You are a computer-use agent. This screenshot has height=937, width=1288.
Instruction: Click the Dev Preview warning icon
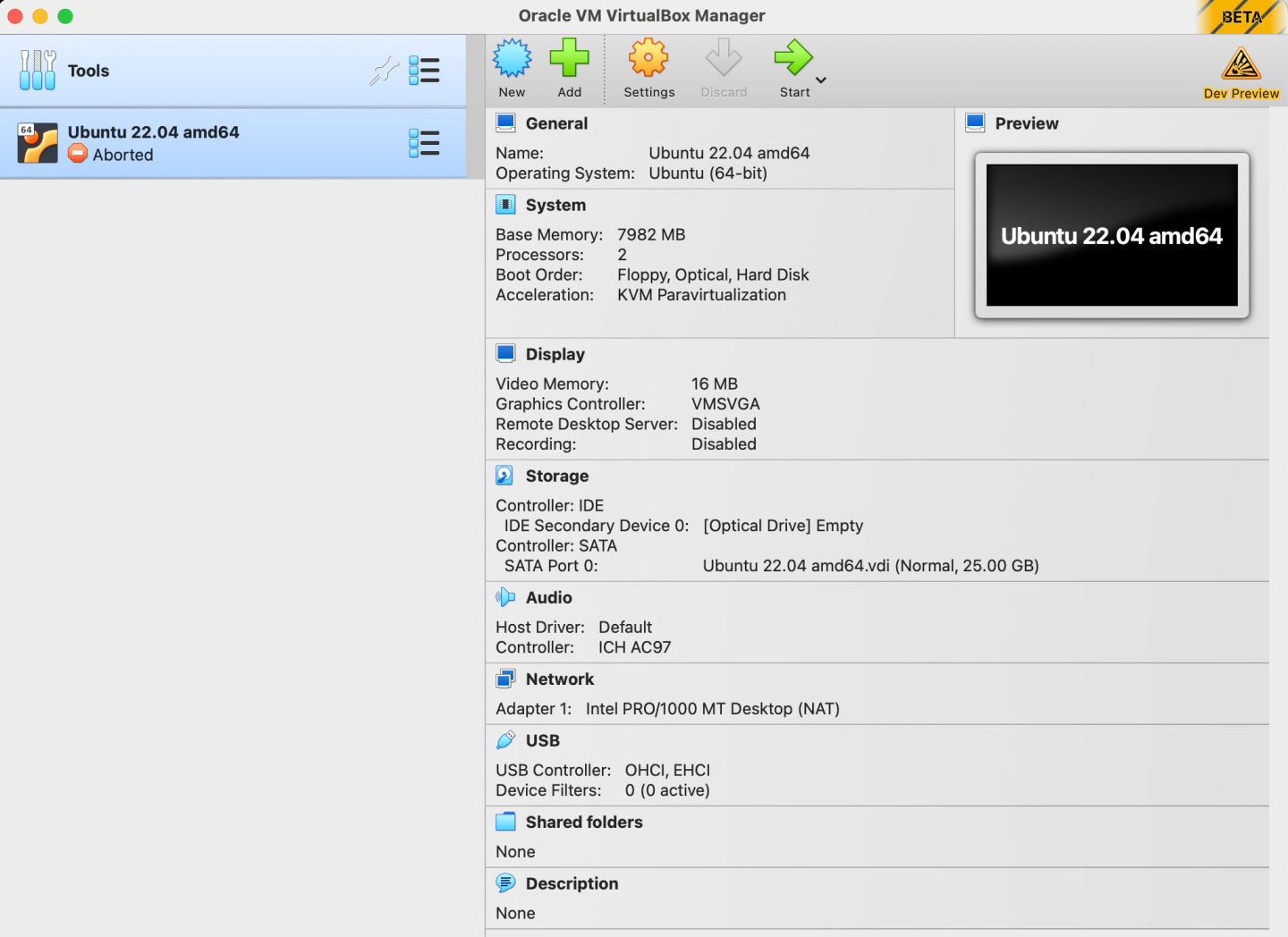[x=1241, y=63]
